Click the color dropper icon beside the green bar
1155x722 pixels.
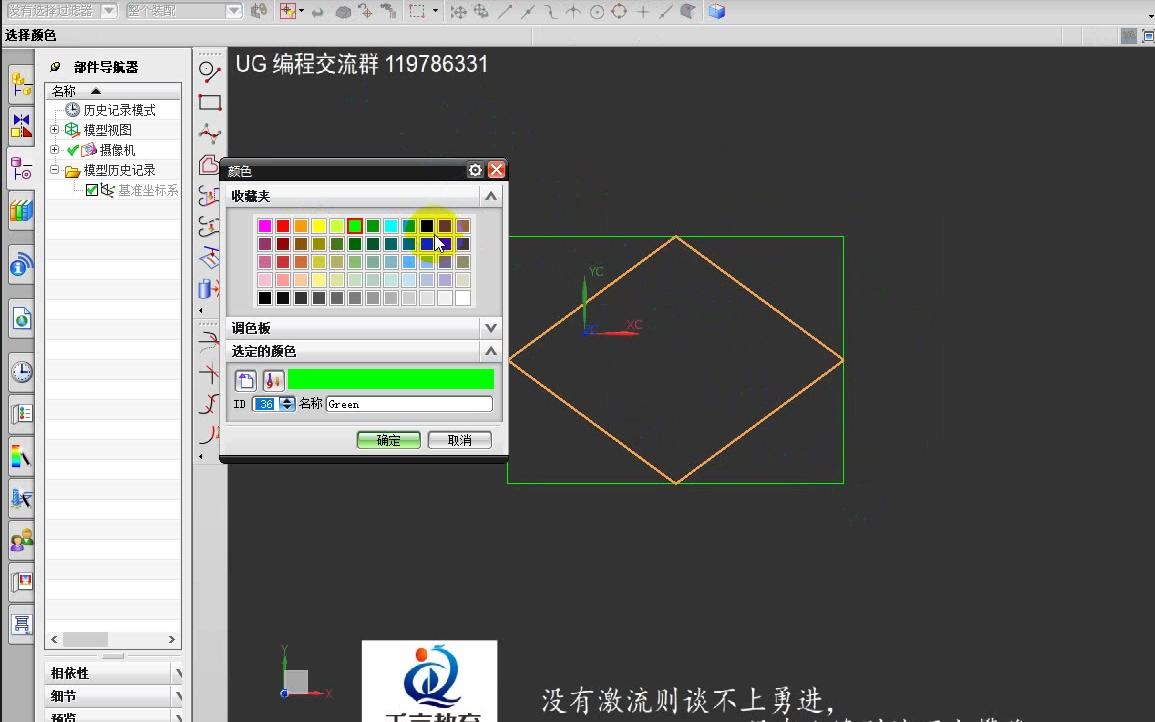(x=272, y=380)
